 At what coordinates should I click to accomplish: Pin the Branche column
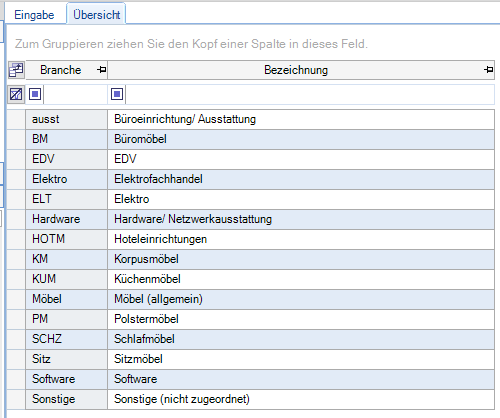[102, 70]
